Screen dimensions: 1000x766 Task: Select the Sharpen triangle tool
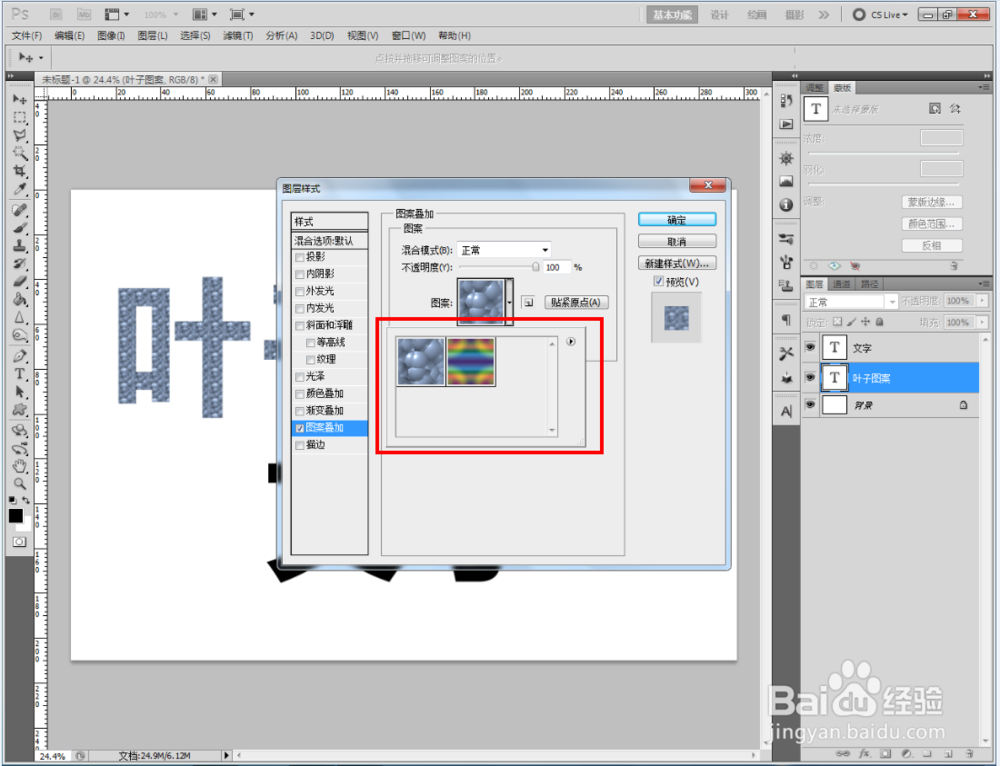(20, 317)
